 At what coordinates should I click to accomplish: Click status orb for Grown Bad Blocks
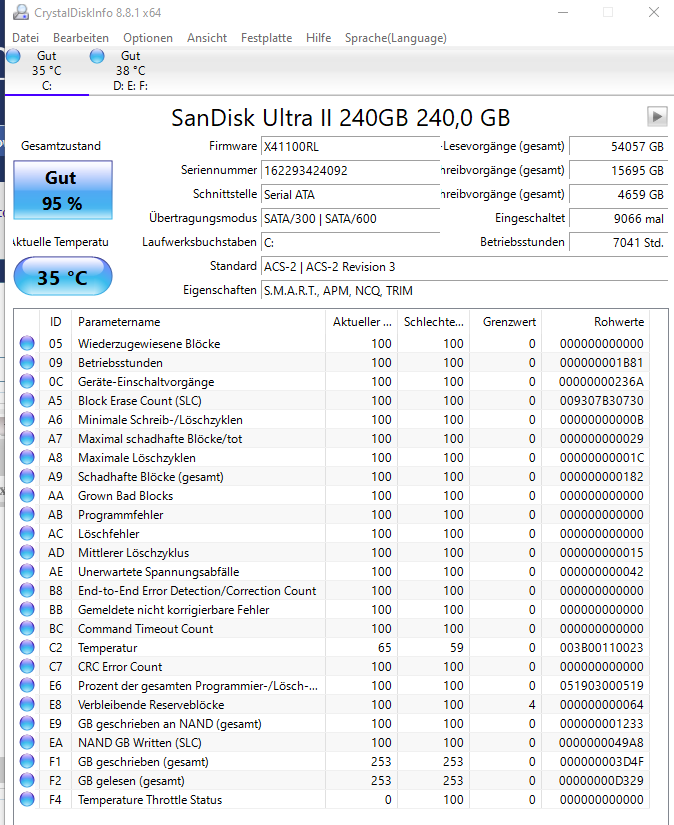27,495
